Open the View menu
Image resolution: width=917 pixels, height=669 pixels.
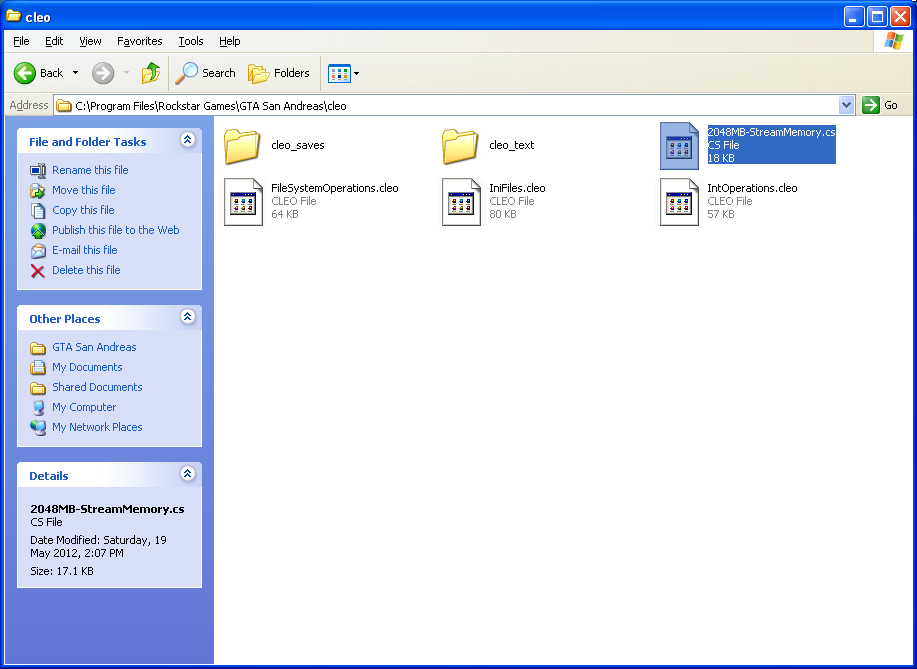90,41
